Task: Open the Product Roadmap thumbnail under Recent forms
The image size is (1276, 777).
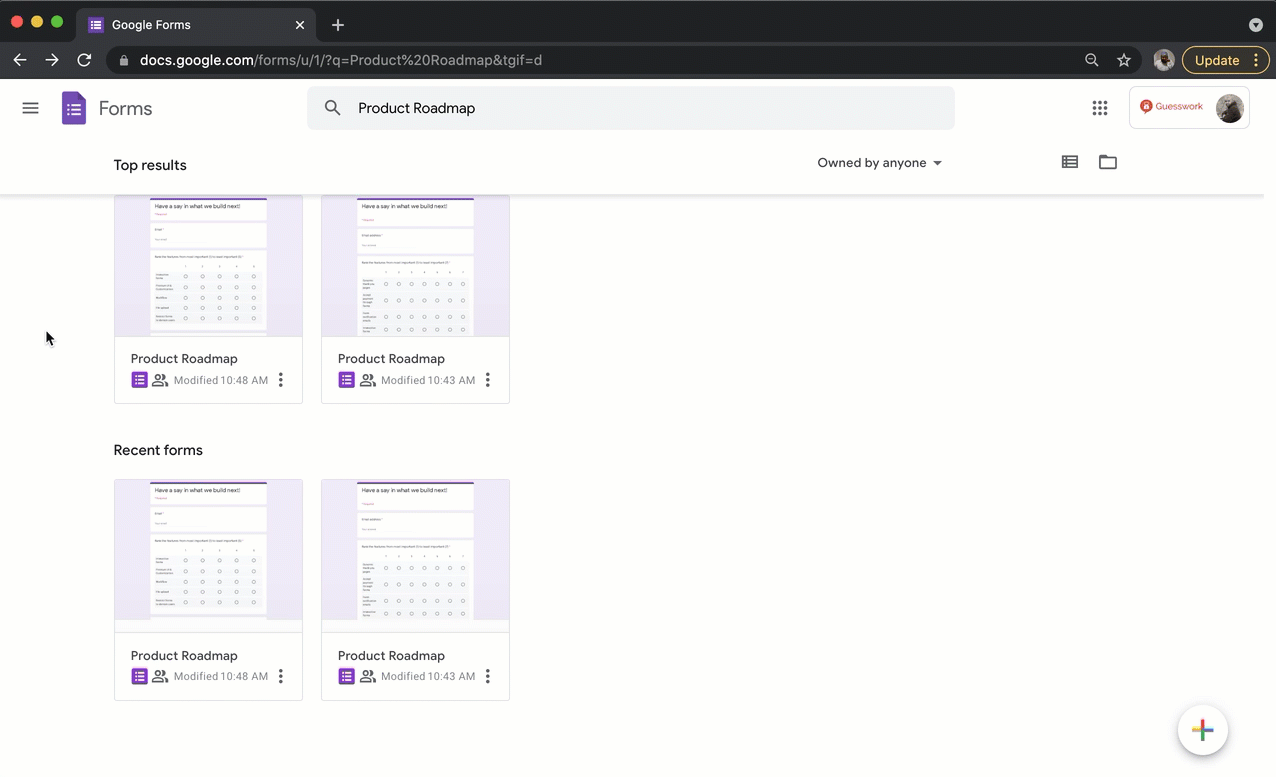Action: point(208,551)
